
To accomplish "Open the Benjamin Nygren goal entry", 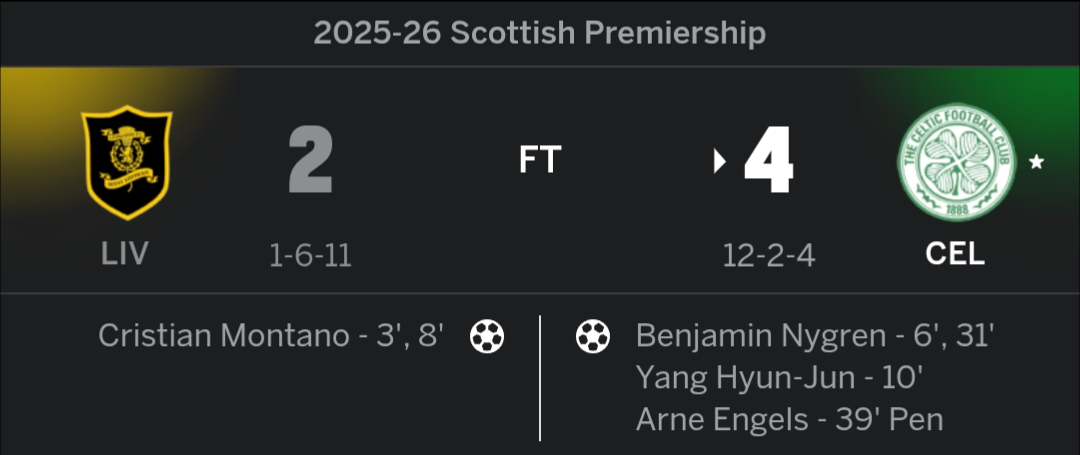I will [x=813, y=336].
